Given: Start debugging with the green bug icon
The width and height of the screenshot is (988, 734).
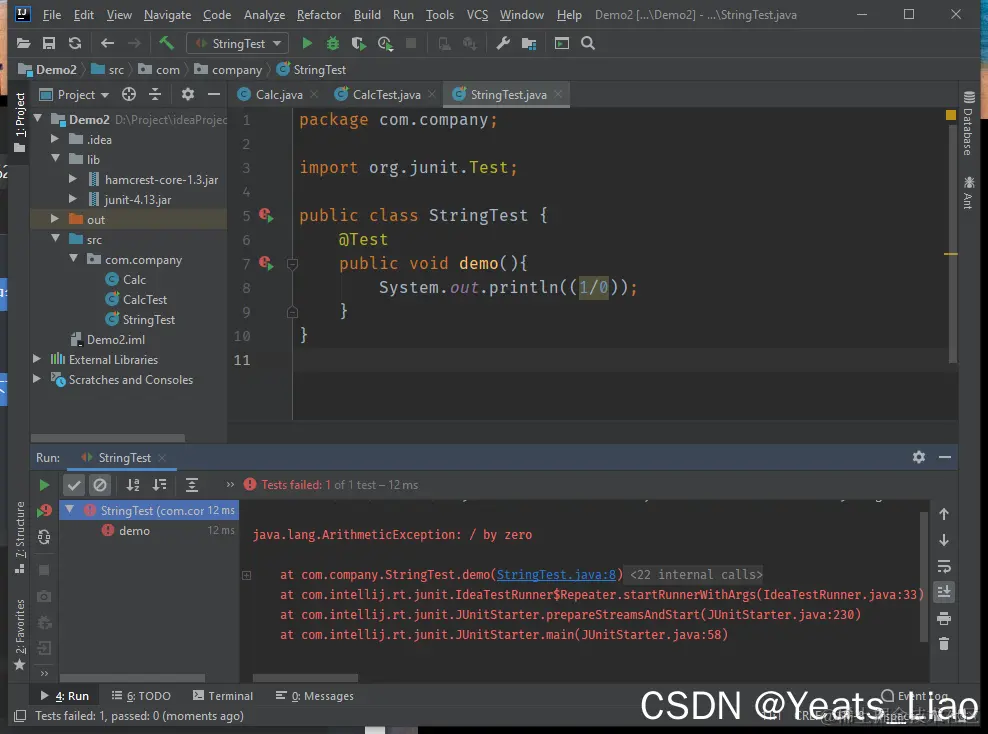Looking at the screenshot, I should [332, 43].
